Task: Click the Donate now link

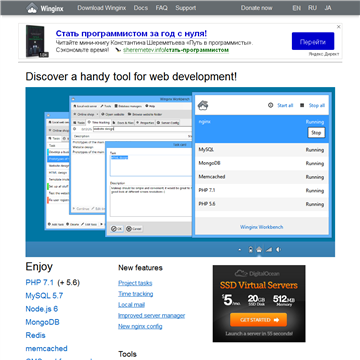Action: [x=257, y=8]
